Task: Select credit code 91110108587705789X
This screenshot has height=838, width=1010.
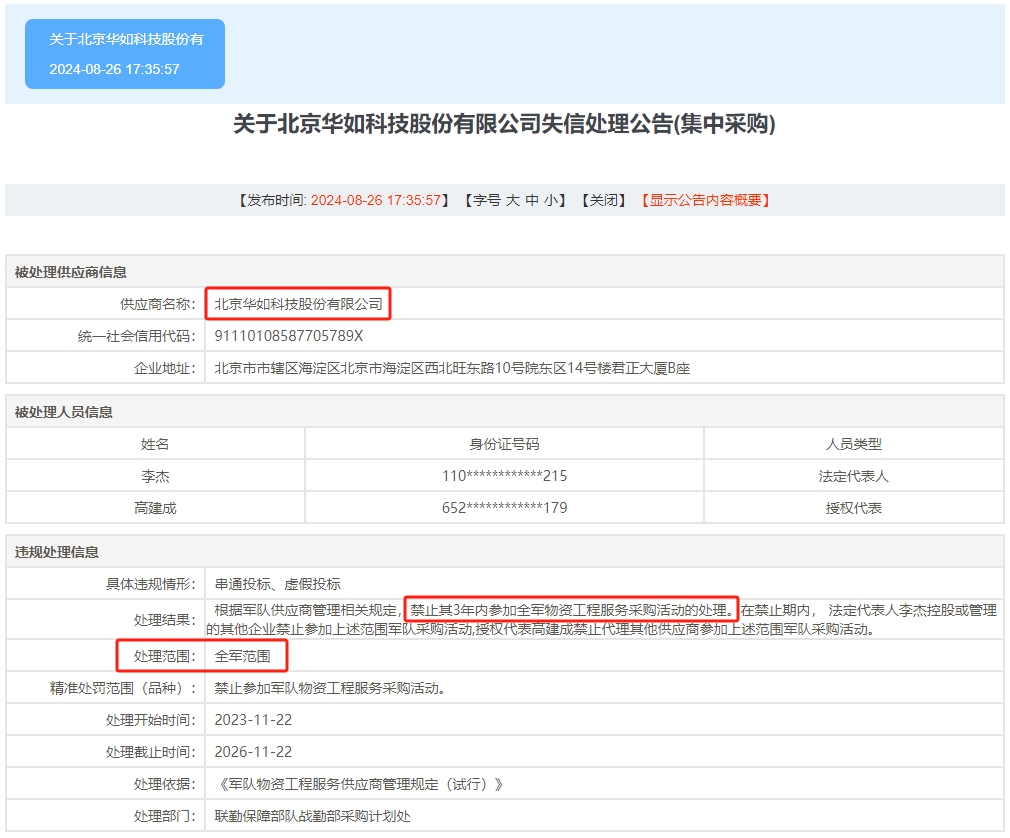Action: pyautogui.click(x=289, y=336)
